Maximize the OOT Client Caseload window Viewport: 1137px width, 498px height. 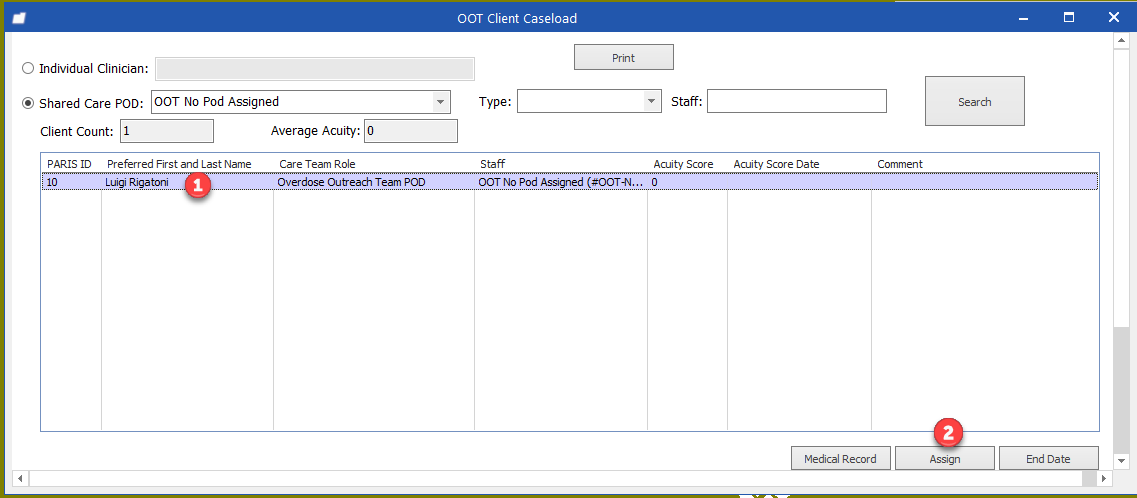1068,17
